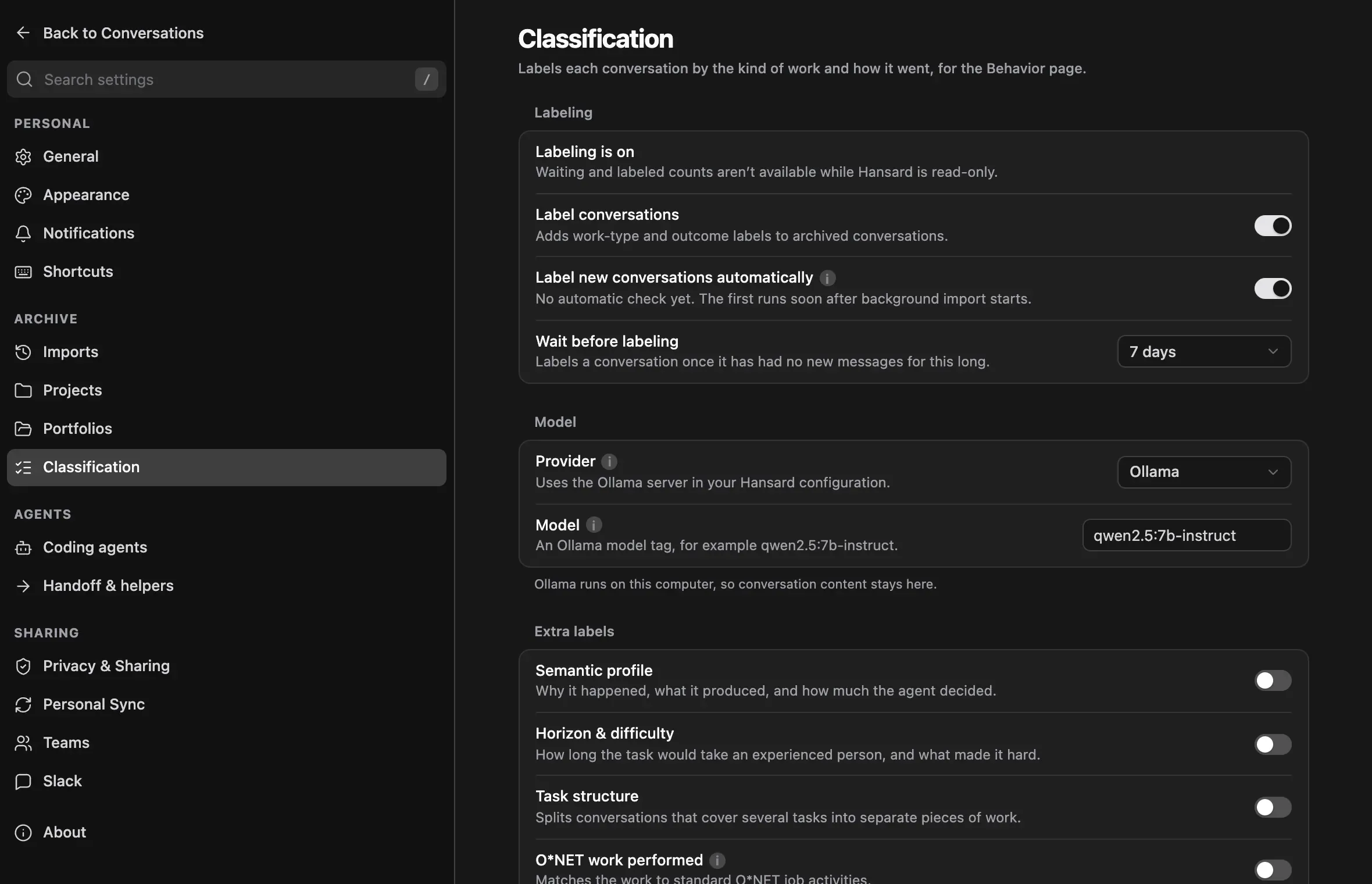Click the Imports history icon

[23, 352]
